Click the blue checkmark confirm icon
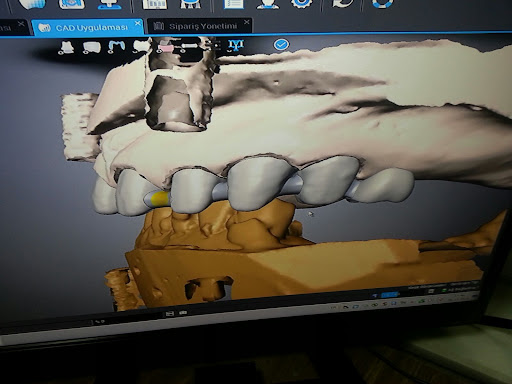This screenshot has height=384, width=512. tap(281, 44)
